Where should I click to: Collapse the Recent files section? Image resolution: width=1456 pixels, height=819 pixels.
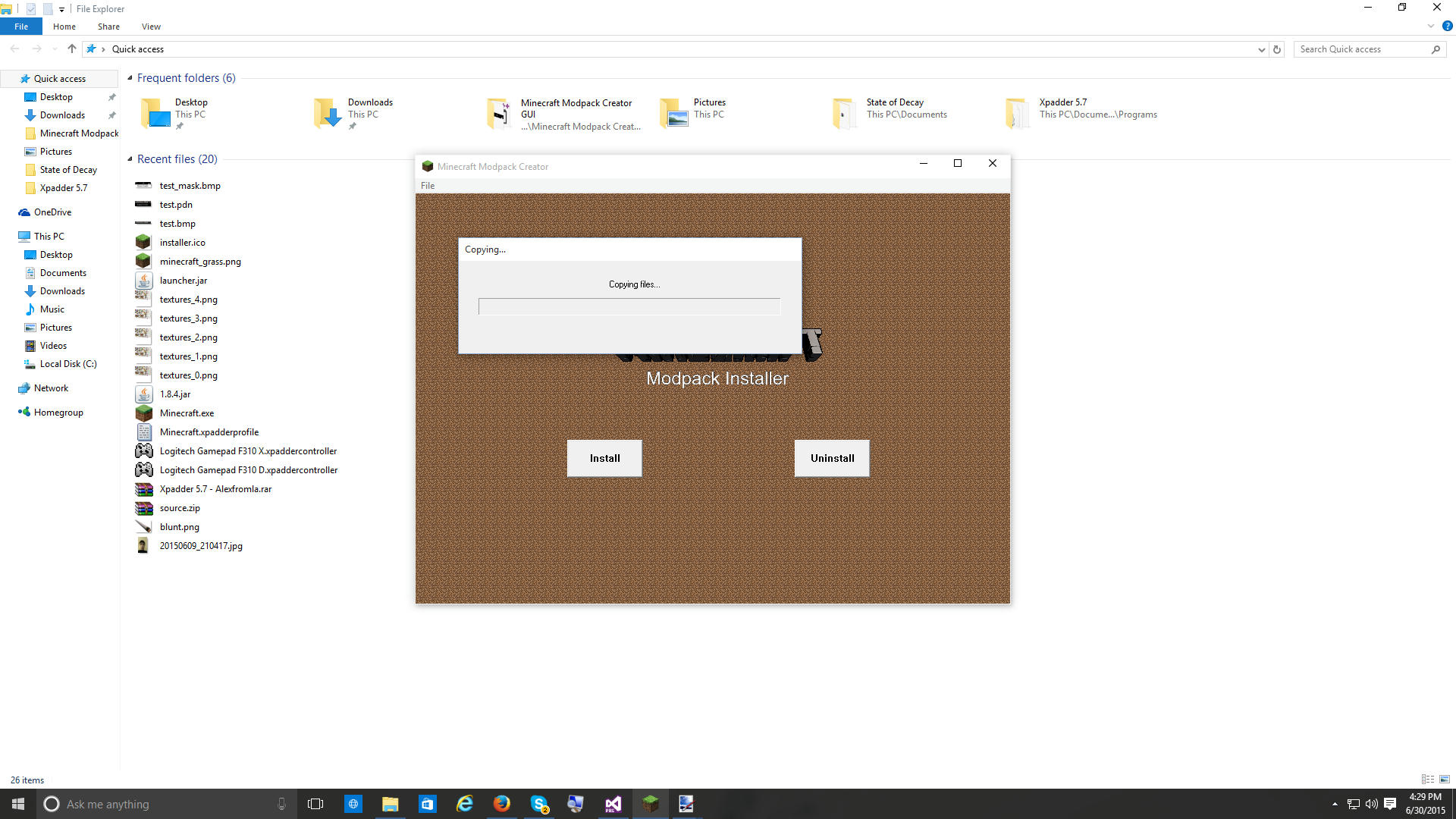point(130,159)
